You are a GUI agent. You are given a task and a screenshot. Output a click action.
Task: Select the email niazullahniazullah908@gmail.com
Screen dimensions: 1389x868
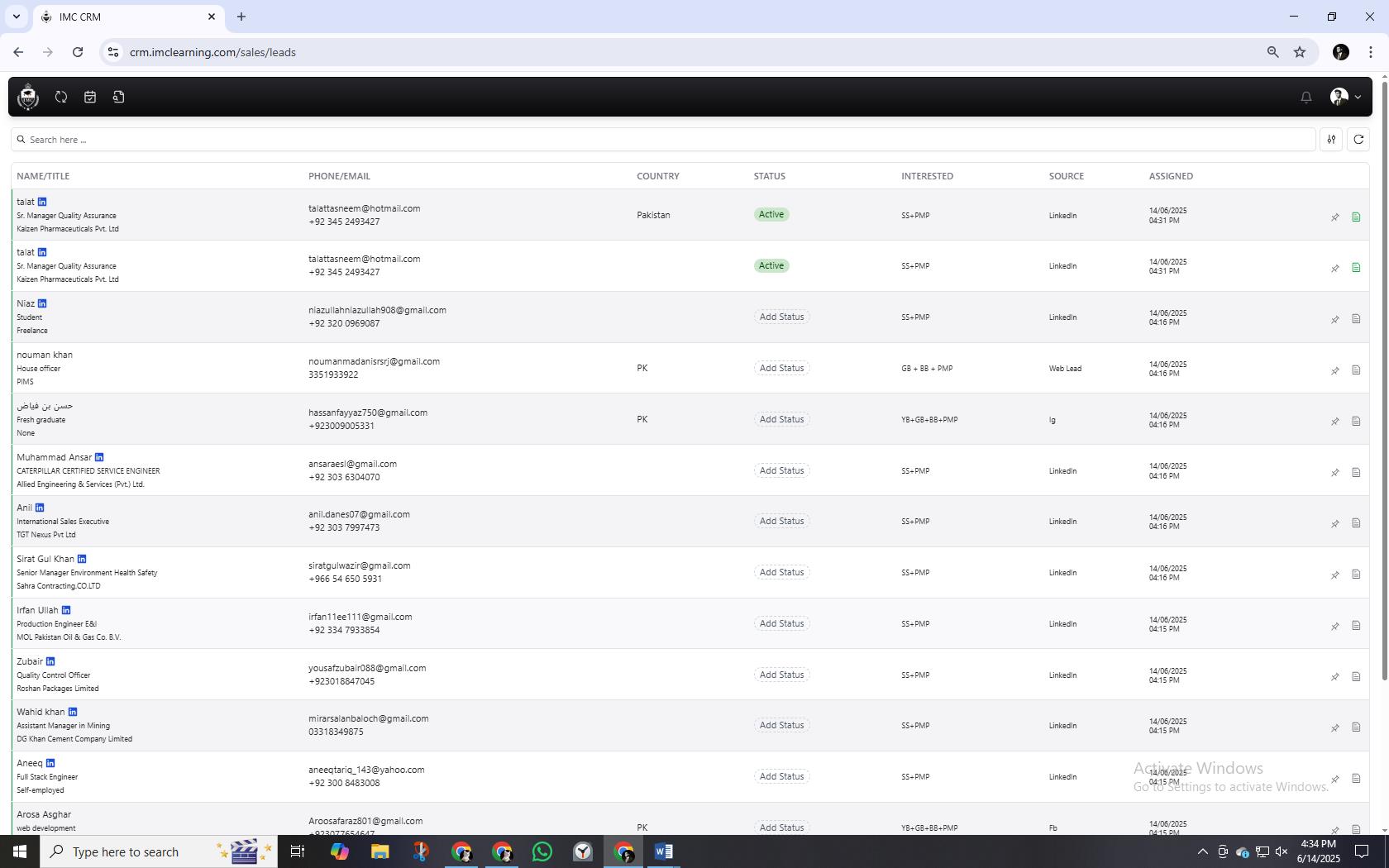(x=377, y=310)
